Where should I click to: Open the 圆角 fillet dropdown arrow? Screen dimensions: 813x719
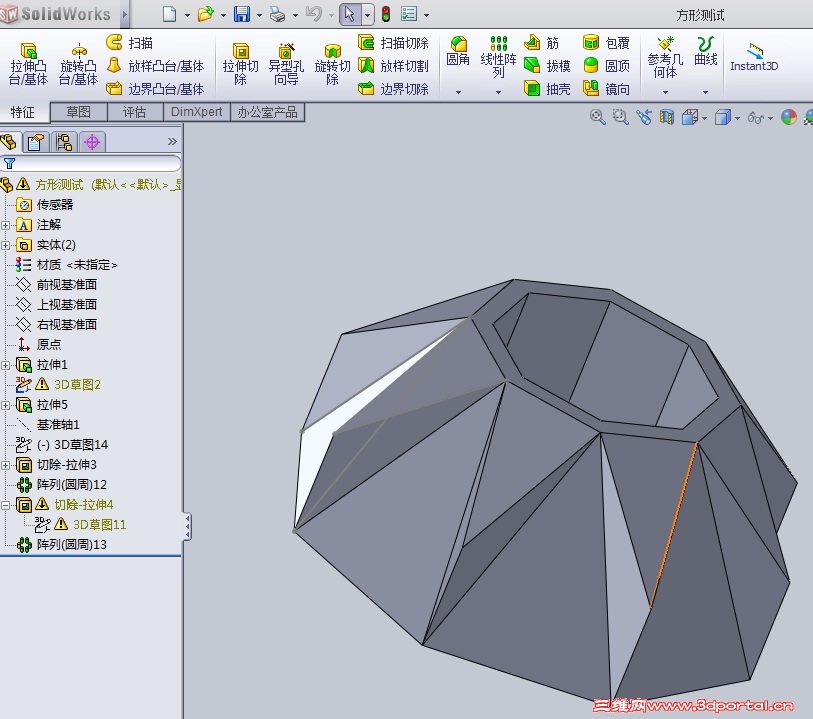458,92
